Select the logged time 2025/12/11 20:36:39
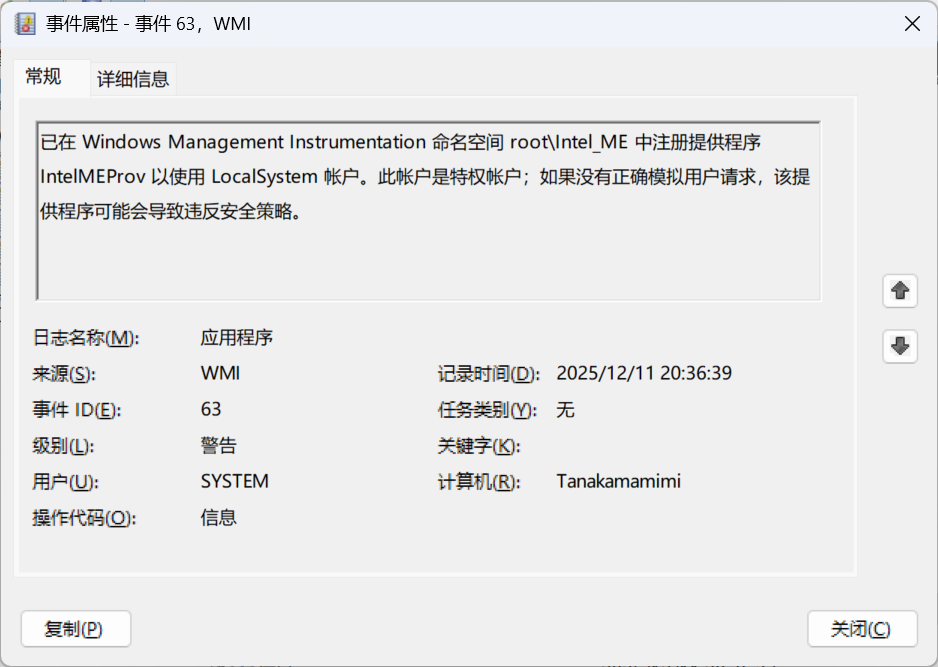This screenshot has height=667, width=938. pyautogui.click(x=644, y=373)
